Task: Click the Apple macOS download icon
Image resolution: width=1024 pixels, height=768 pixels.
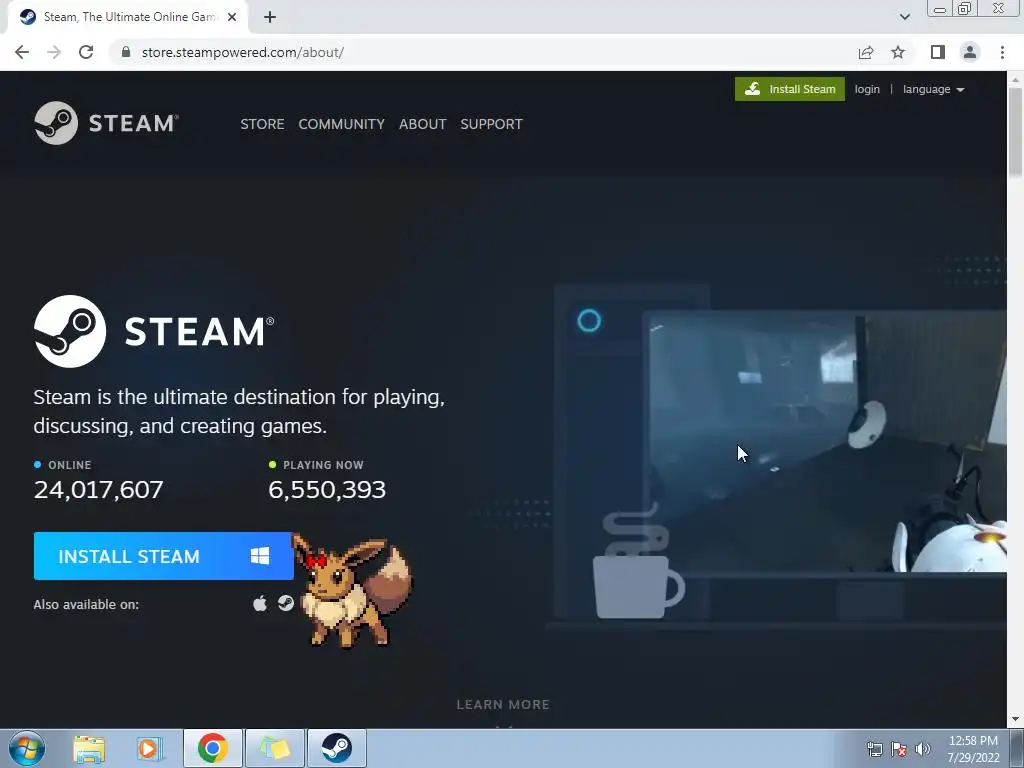Action: pyautogui.click(x=260, y=603)
